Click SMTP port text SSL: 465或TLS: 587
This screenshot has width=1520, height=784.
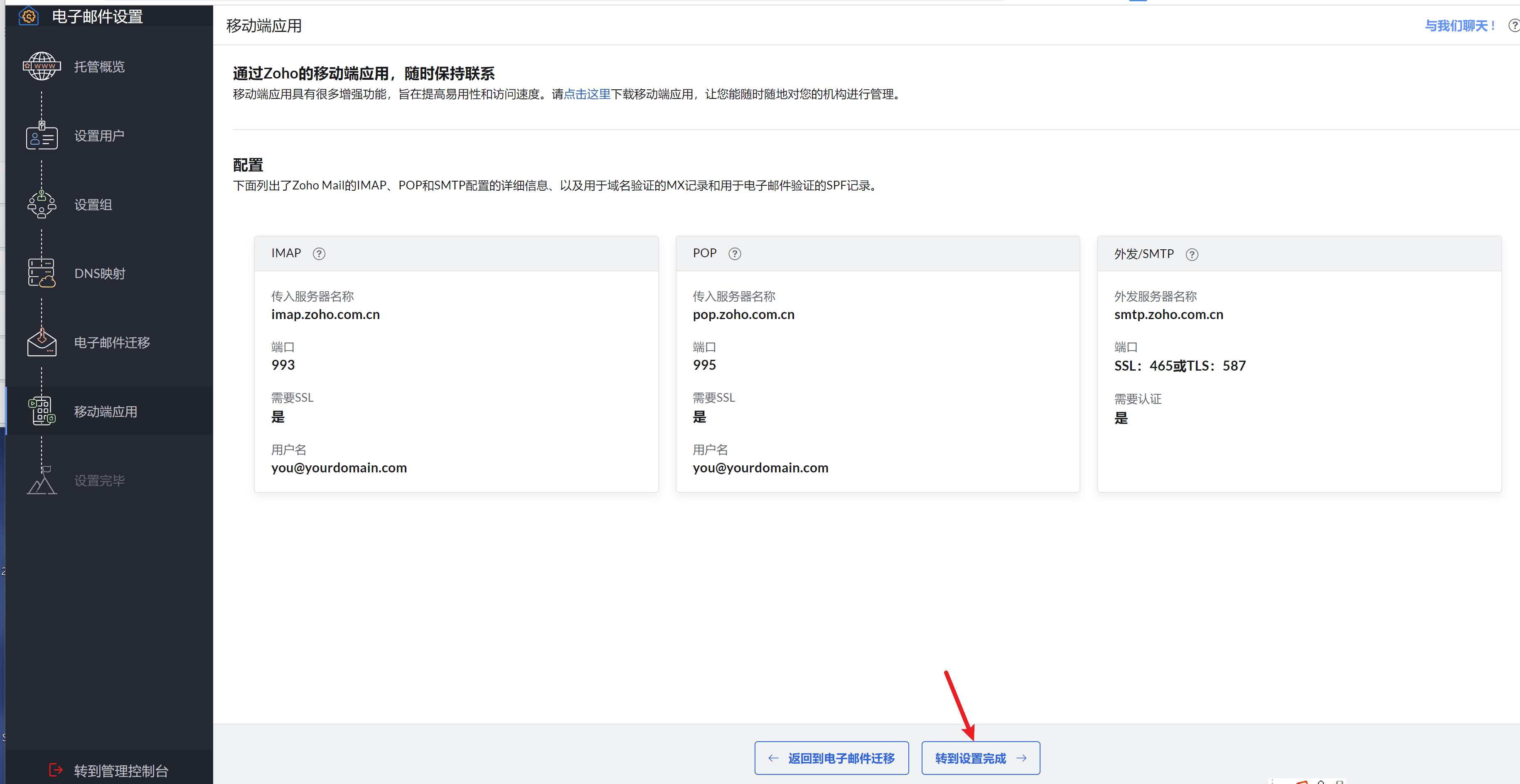click(x=1180, y=366)
